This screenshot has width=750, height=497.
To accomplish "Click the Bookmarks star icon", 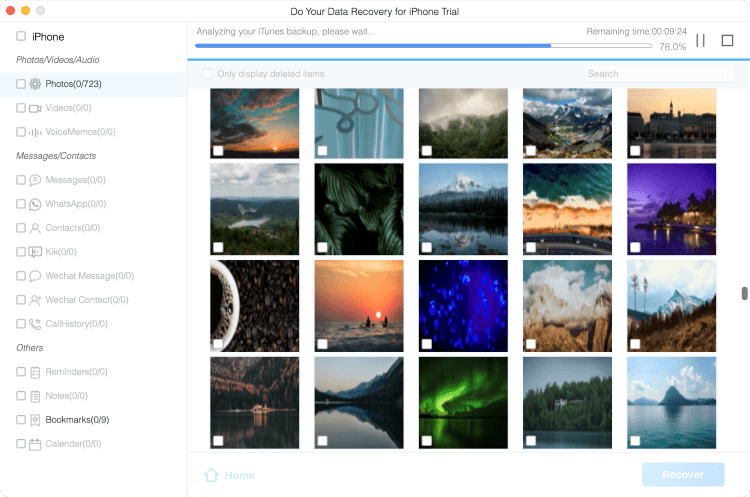I will (35, 420).
